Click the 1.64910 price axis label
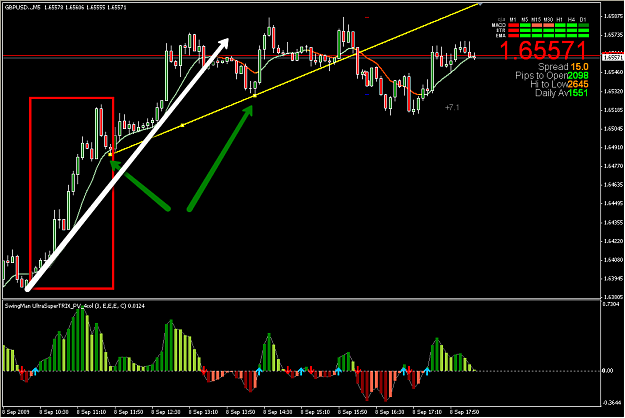Image resolution: width=625 pixels, height=418 pixels. coord(613,147)
